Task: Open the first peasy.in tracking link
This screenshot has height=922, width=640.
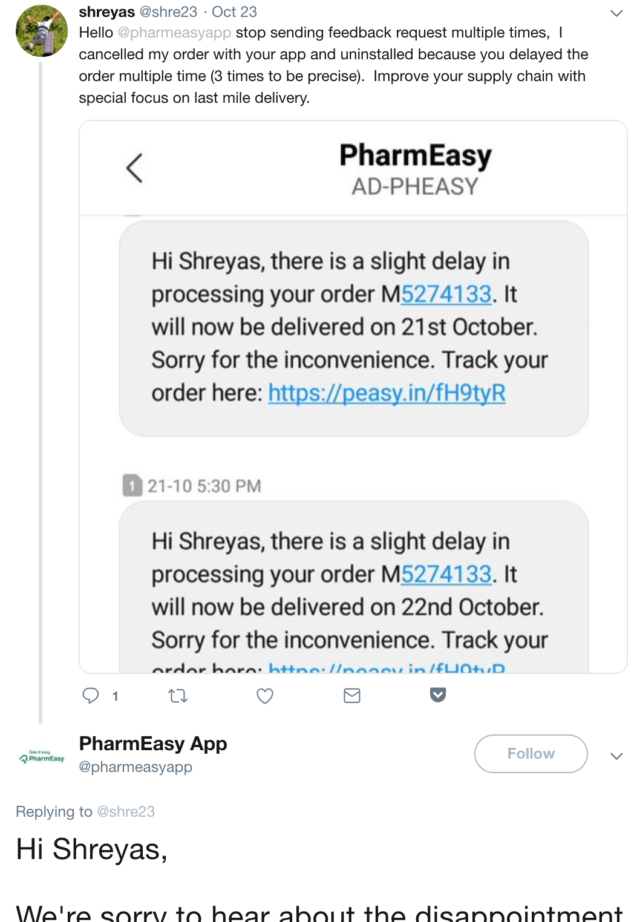Action: click(x=387, y=393)
